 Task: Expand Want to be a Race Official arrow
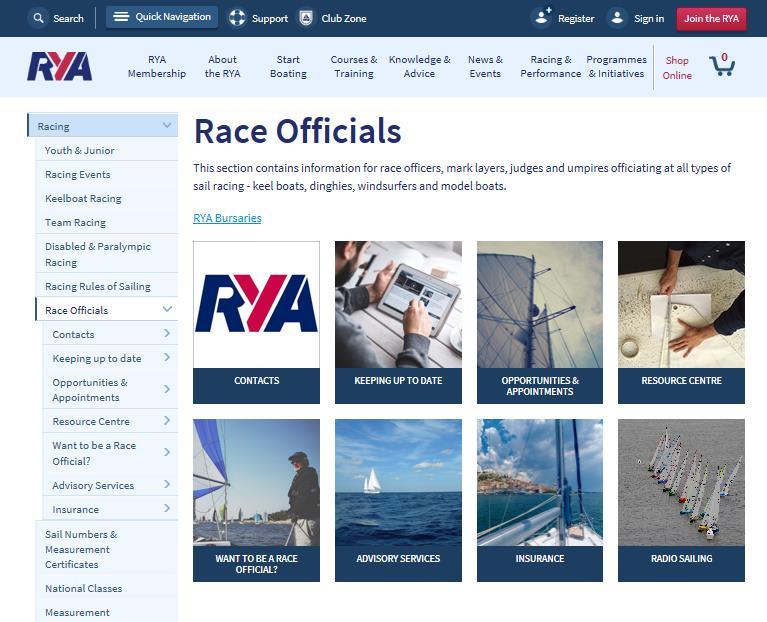pos(167,452)
